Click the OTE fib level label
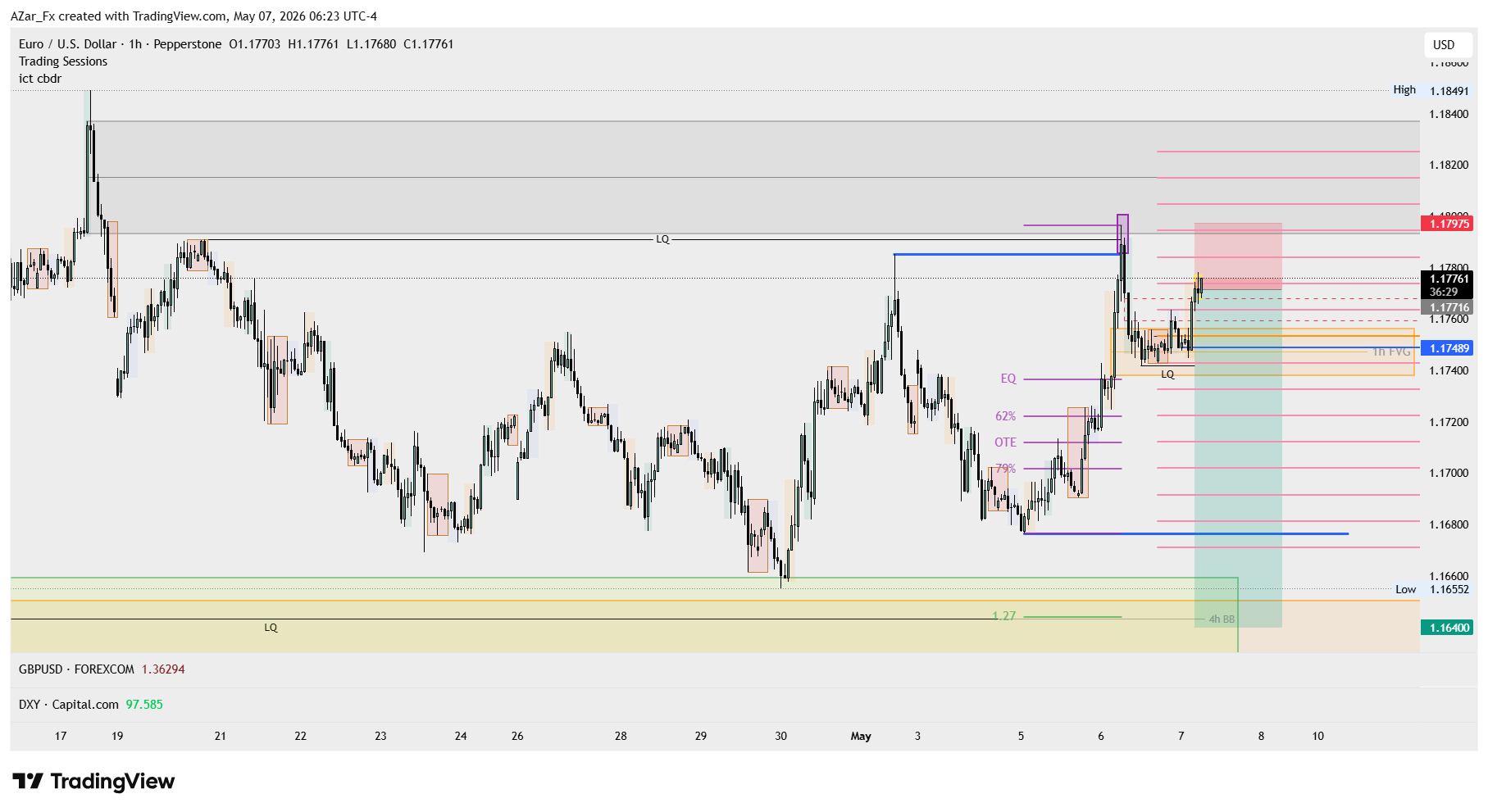1488x812 pixels. point(1005,442)
